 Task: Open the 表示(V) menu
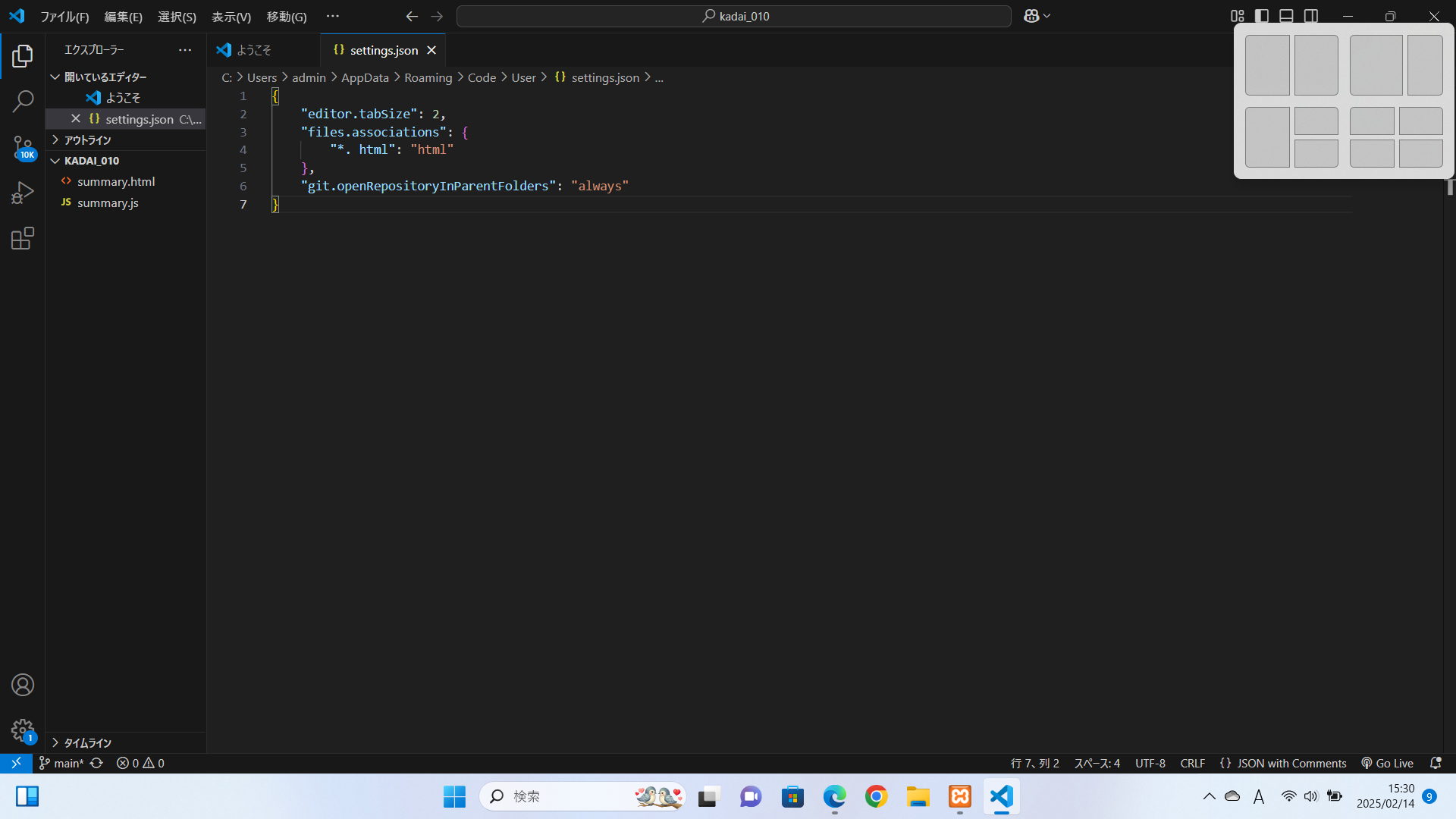(x=231, y=16)
